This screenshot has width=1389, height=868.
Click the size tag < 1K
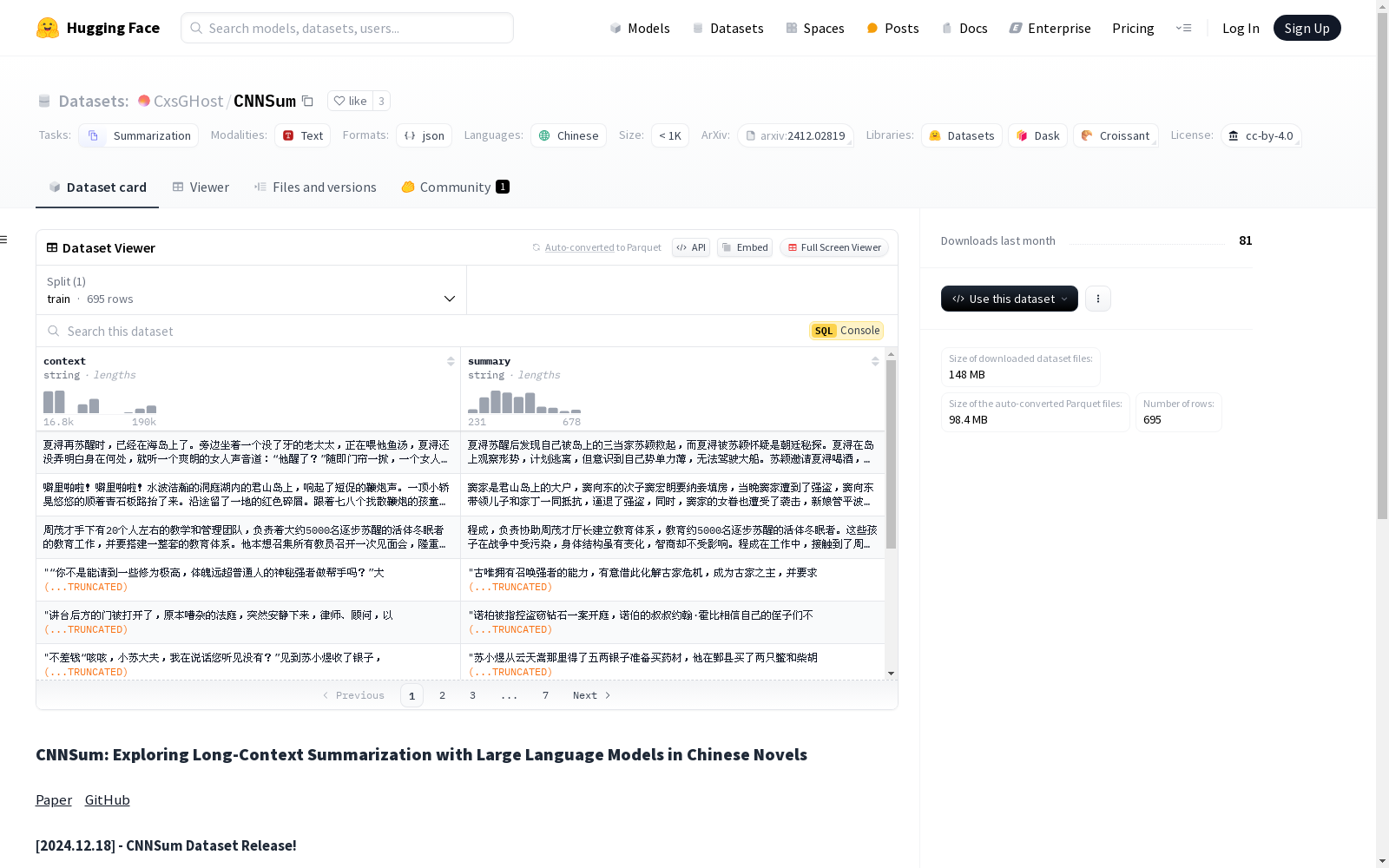(670, 135)
